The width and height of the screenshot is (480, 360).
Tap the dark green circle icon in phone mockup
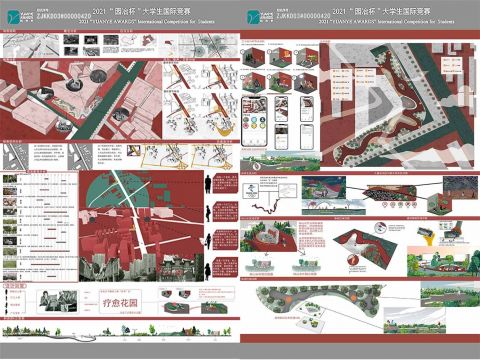point(246,119)
